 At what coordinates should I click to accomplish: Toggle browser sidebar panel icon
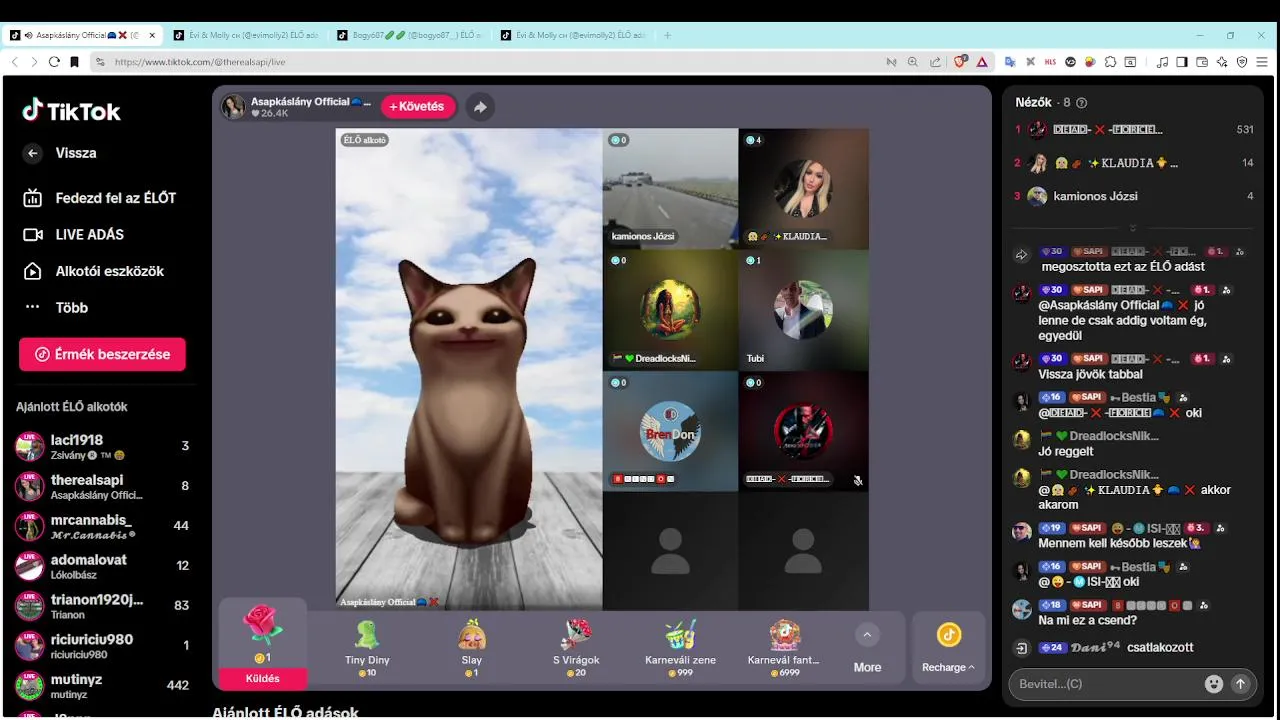(x=1182, y=62)
